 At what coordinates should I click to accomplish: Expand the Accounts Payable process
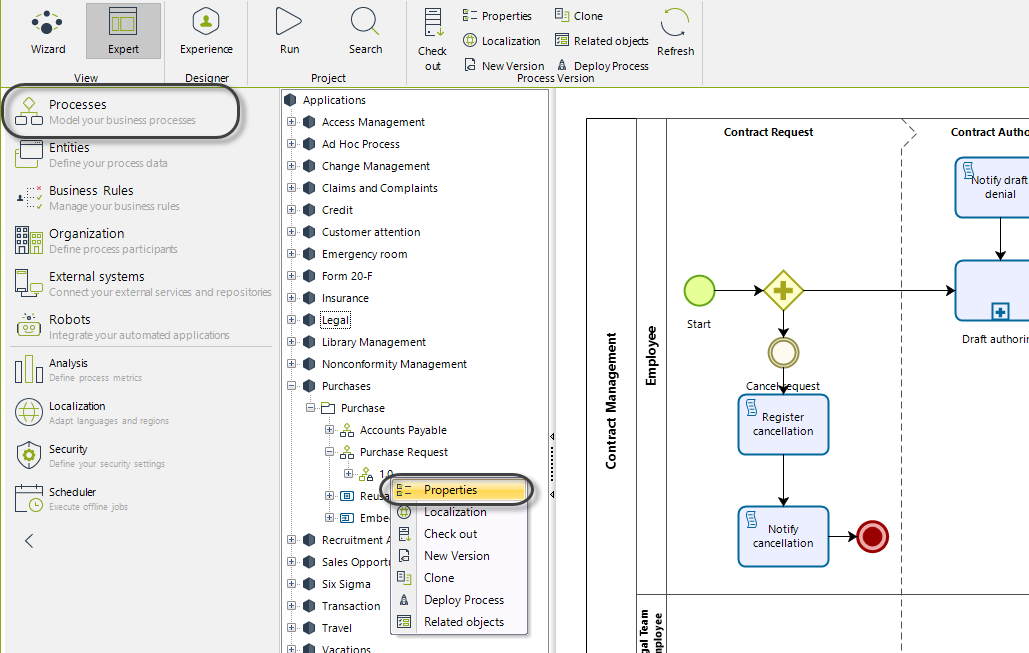tap(329, 430)
